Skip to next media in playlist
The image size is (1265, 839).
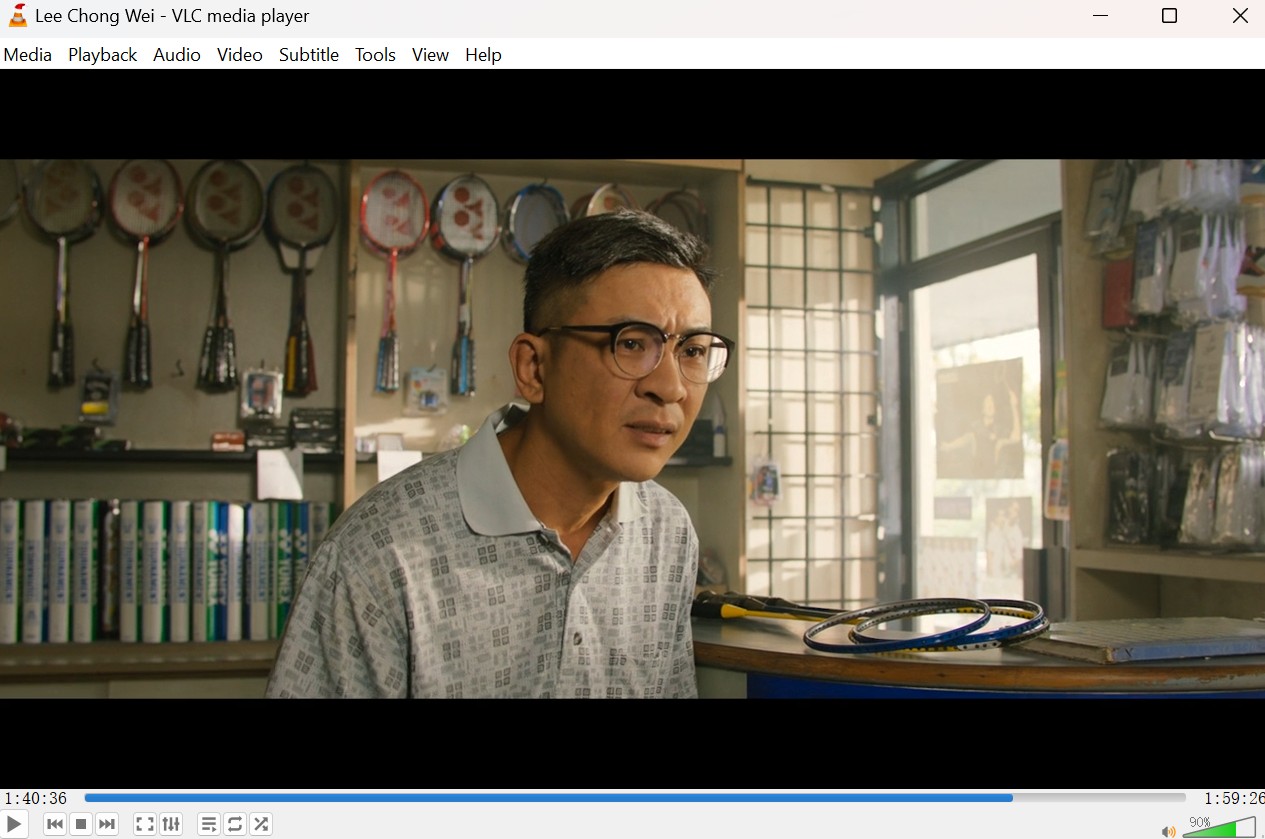(107, 824)
